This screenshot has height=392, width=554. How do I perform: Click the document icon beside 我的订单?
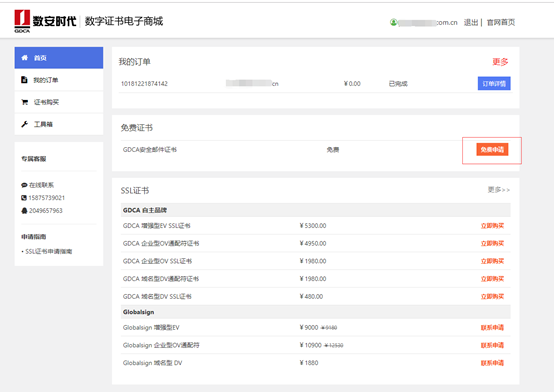[x=24, y=80]
